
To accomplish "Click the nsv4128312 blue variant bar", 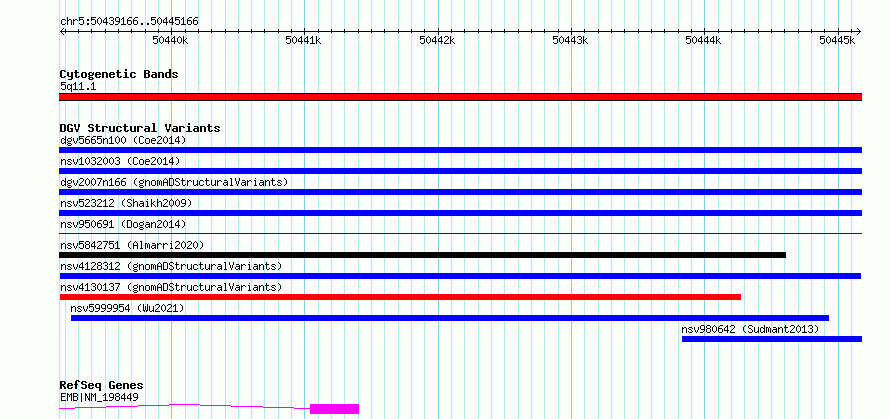I will coord(460,276).
